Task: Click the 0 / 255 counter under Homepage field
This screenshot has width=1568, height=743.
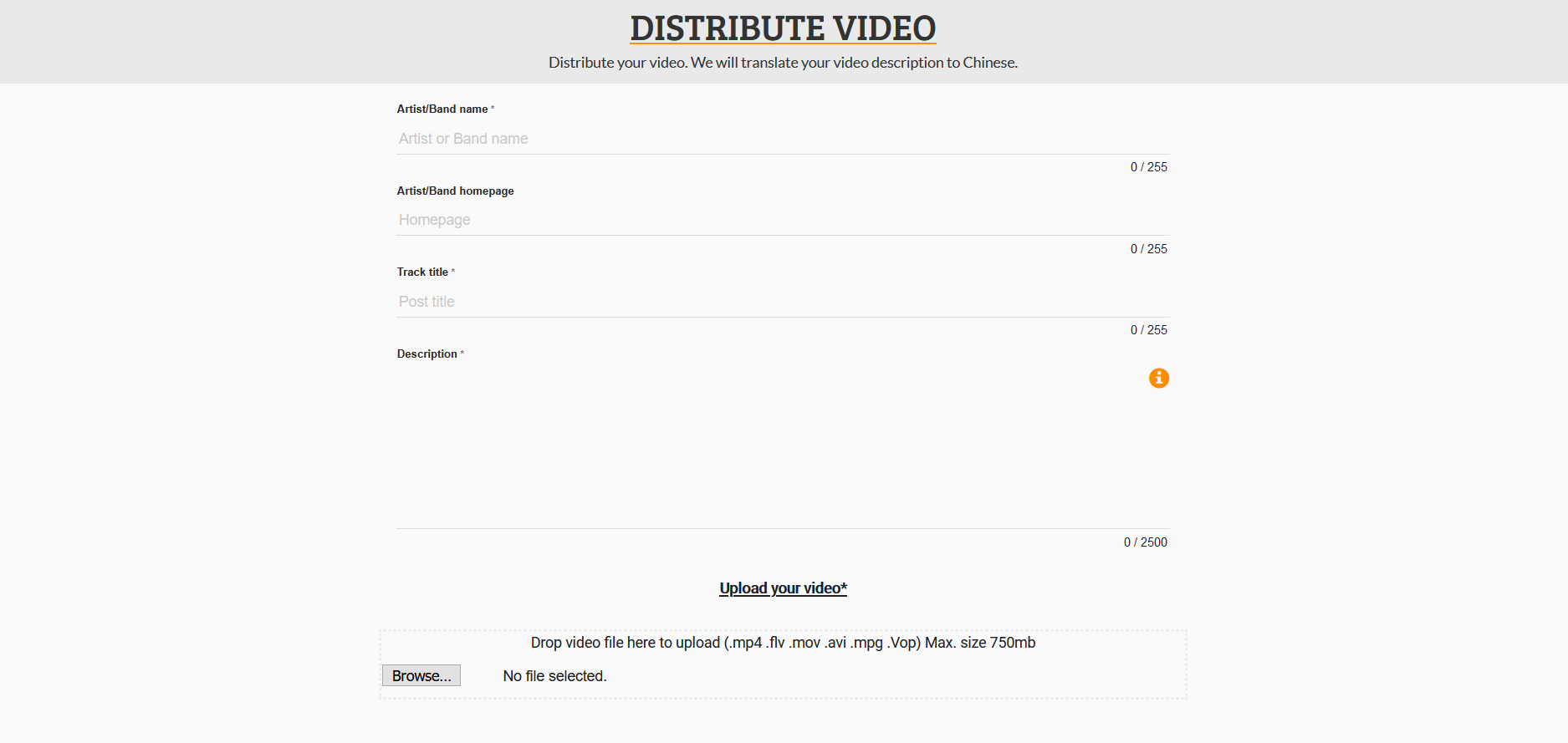Action: click(1149, 249)
